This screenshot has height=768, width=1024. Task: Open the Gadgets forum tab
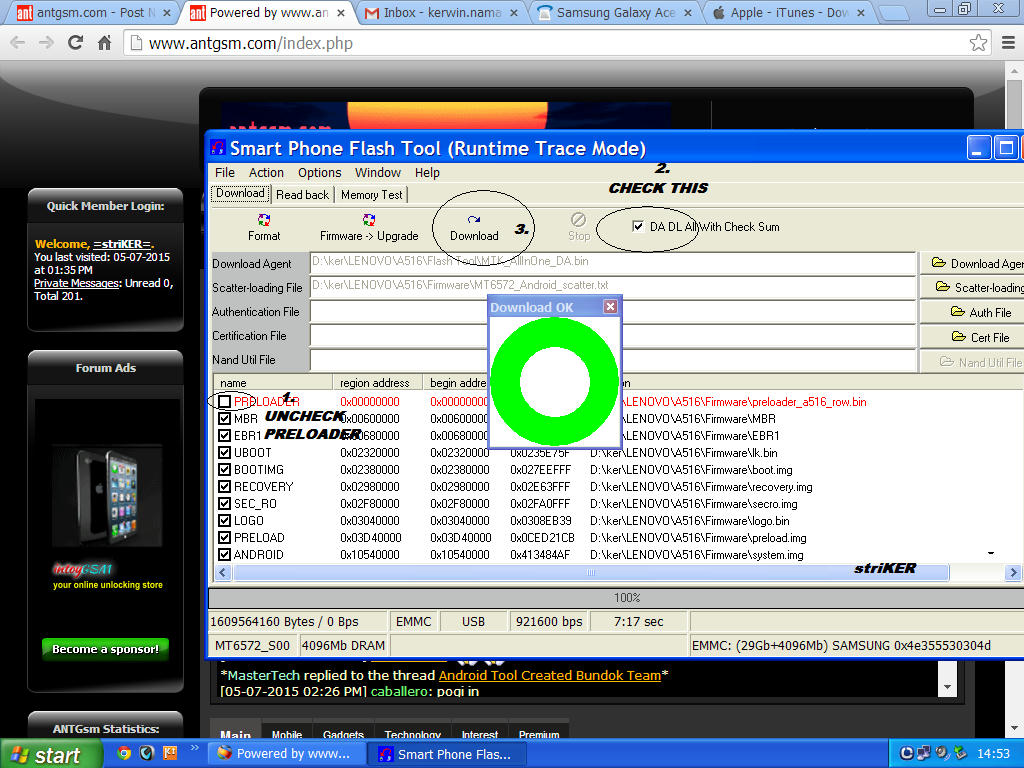pos(343,732)
